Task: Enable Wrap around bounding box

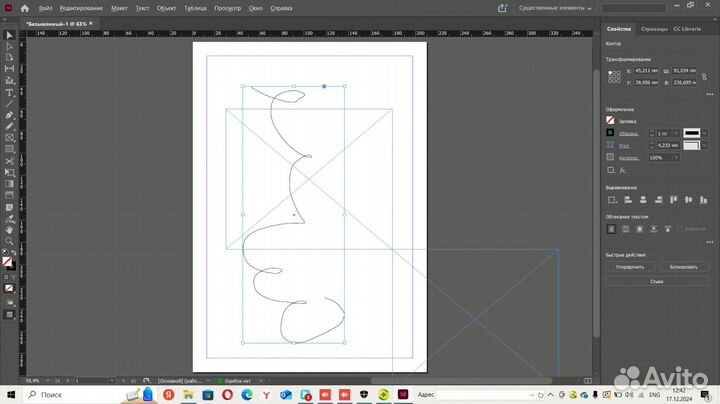Action: [625, 229]
